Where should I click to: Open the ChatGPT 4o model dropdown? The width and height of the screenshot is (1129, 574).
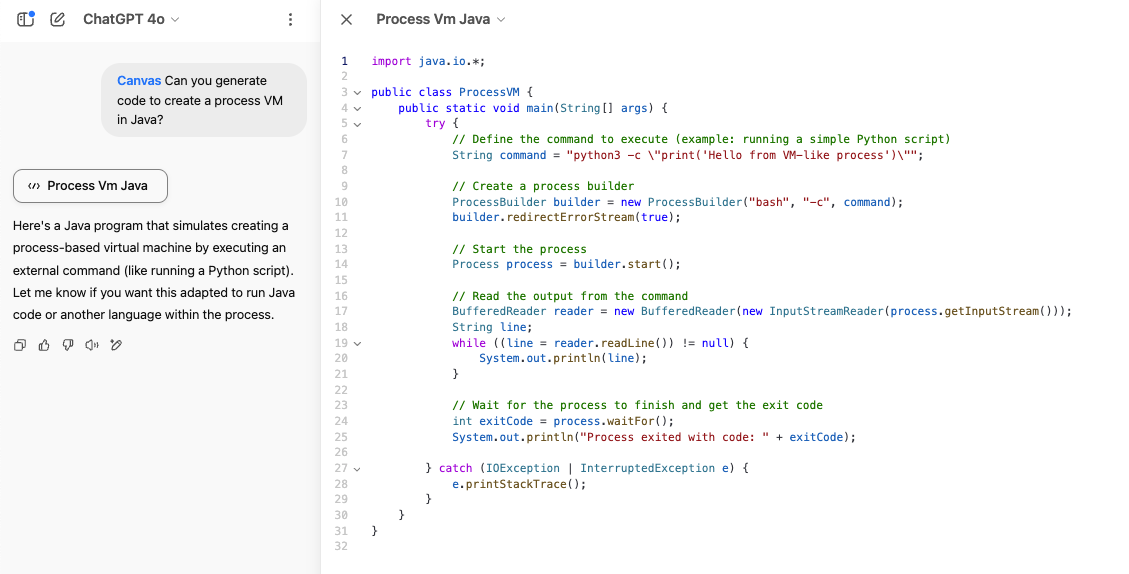(x=130, y=19)
